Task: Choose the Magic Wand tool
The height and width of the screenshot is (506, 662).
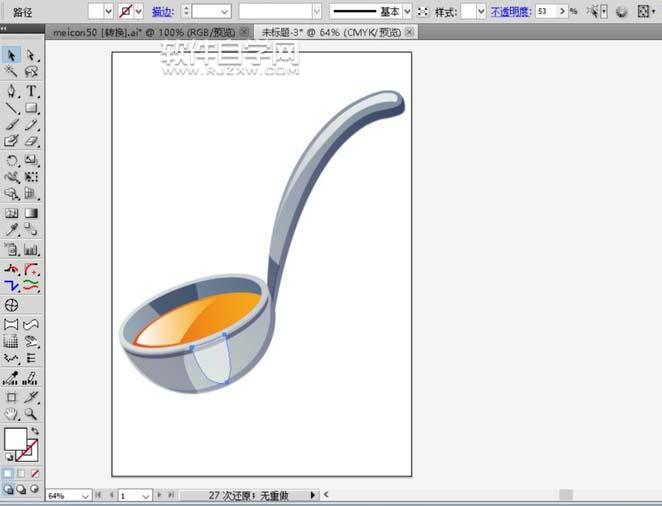Action: (11, 72)
